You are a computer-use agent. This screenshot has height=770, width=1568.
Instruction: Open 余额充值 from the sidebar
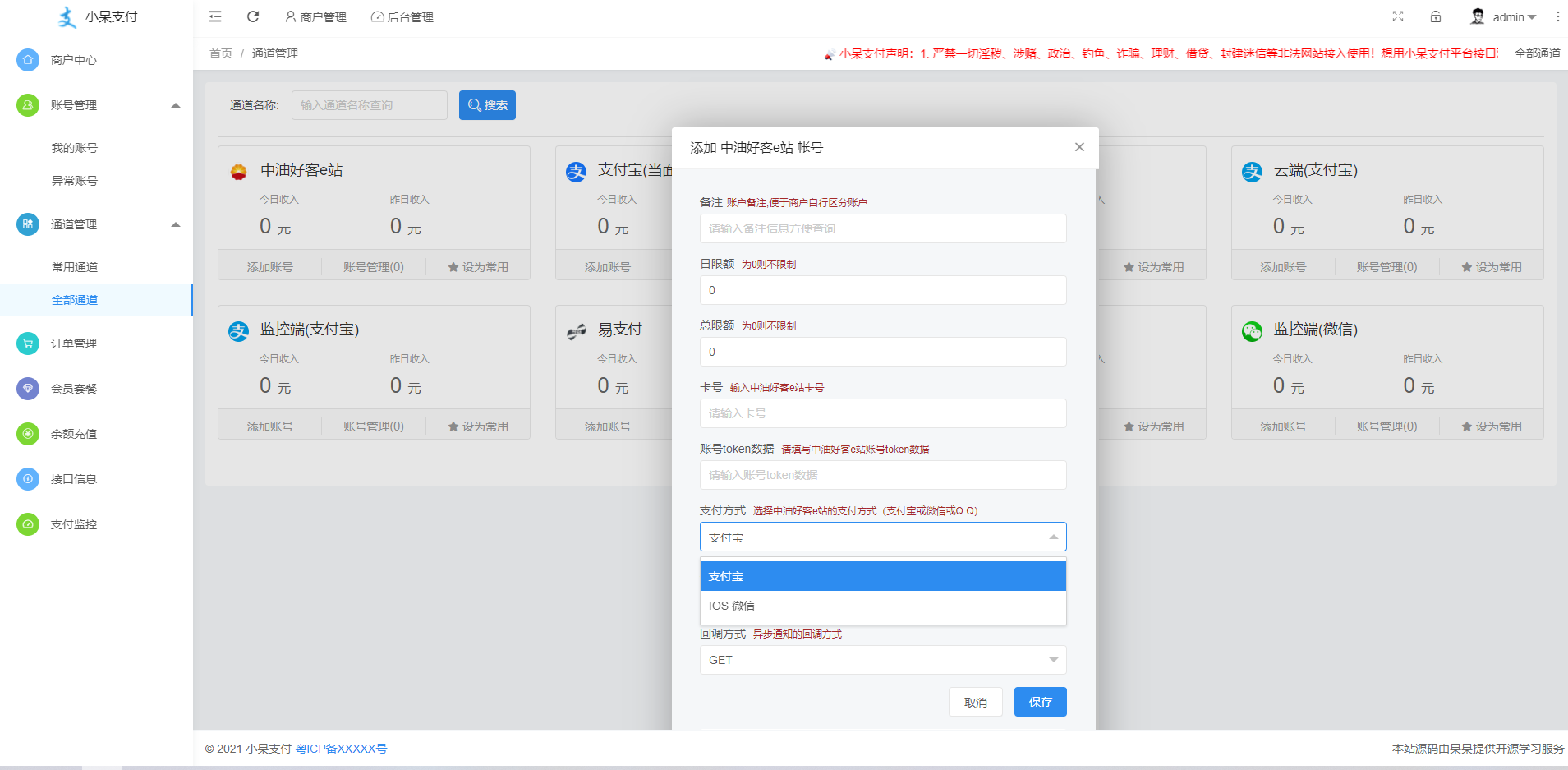72,433
